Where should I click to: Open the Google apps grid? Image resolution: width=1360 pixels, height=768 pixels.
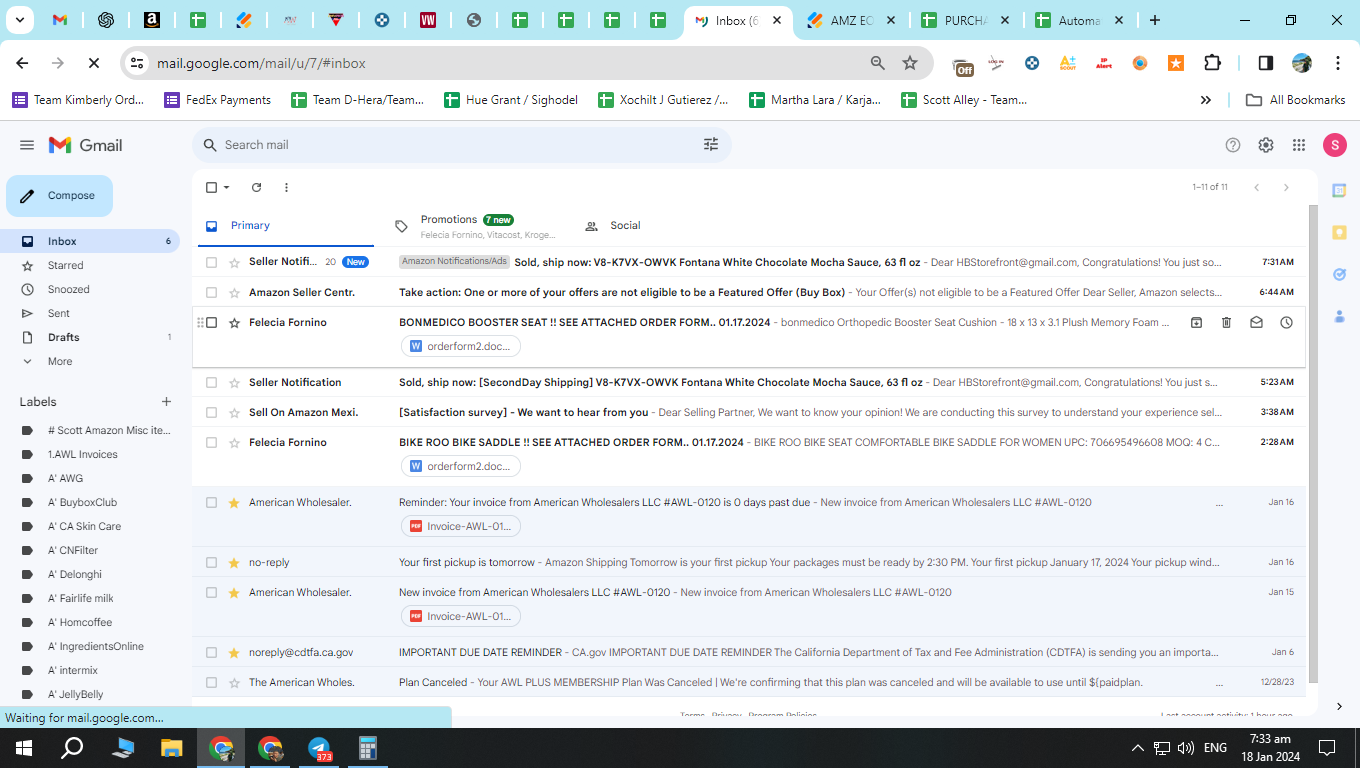1299,145
